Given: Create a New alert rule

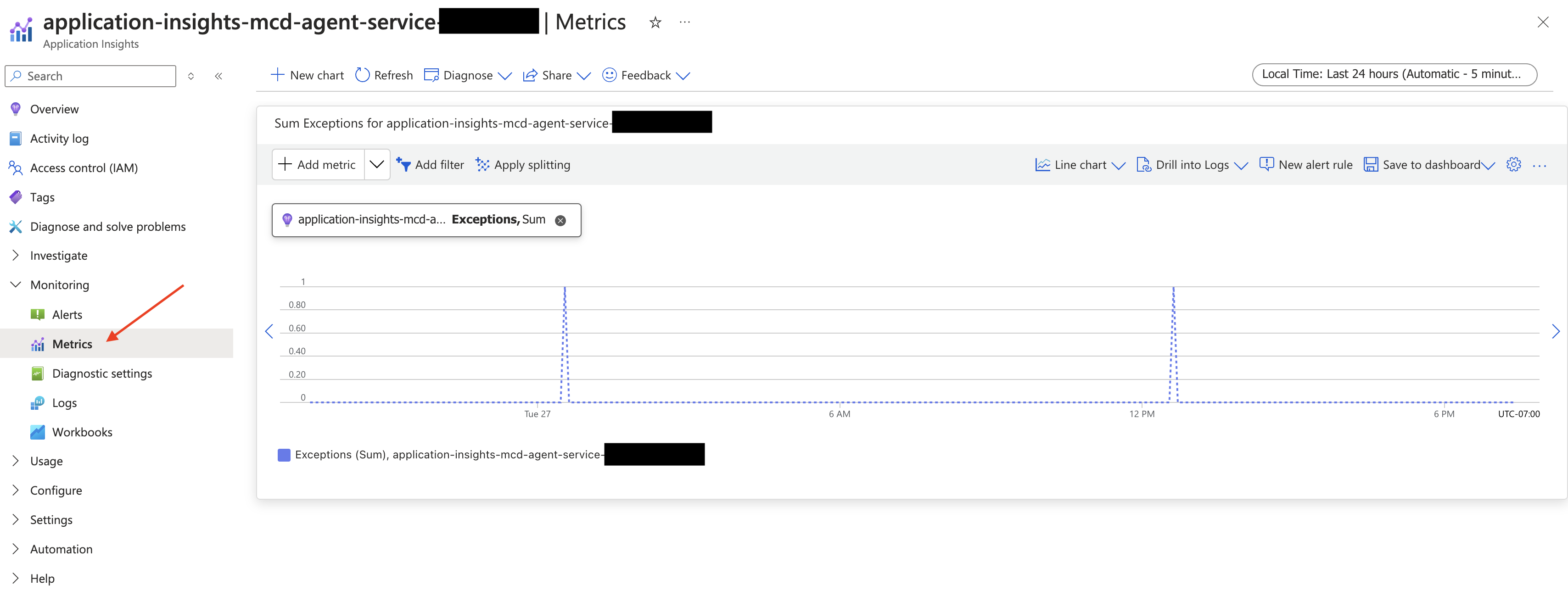Looking at the screenshot, I should [x=1305, y=164].
